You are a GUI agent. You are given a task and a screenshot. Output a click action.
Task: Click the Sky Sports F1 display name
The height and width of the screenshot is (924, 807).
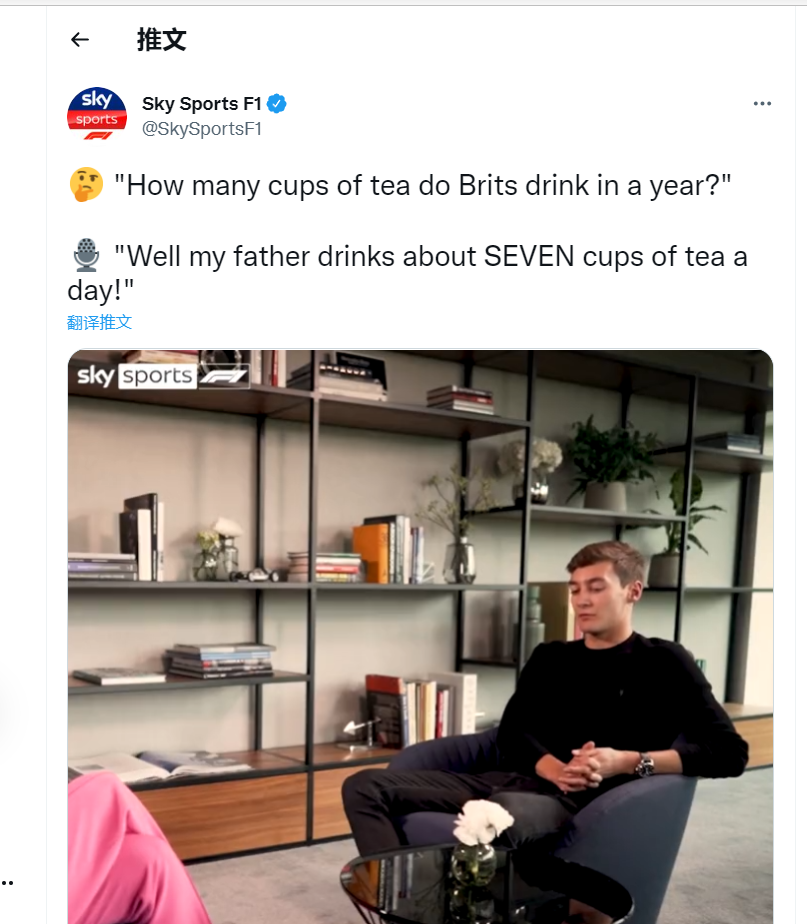click(201, 103)
